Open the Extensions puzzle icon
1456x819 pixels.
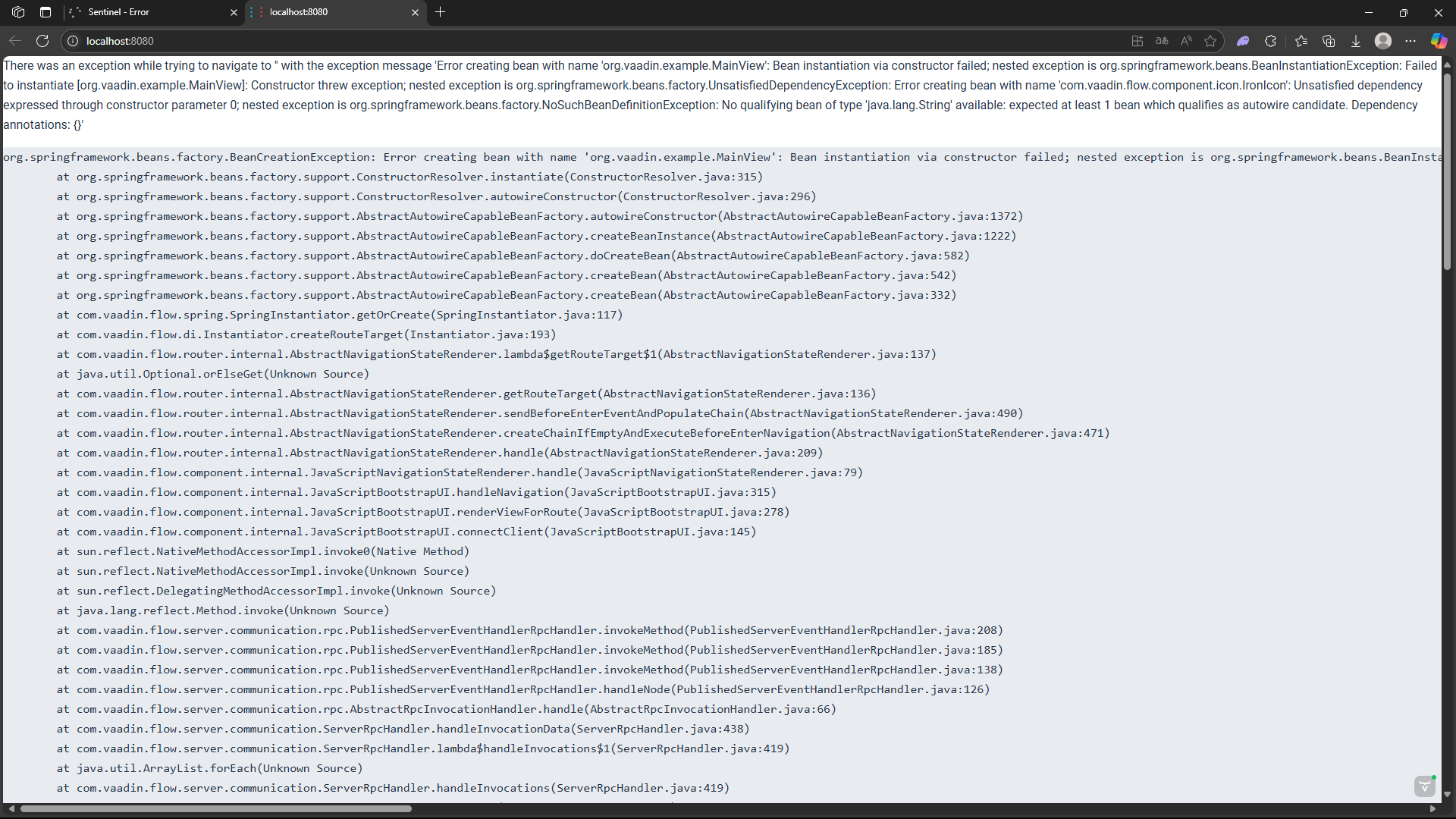[x=1270, y=41]
